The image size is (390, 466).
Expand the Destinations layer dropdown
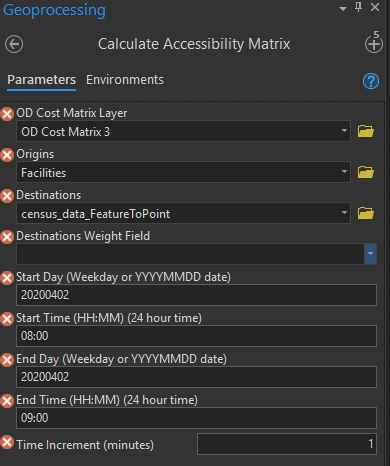coord(344,213)
